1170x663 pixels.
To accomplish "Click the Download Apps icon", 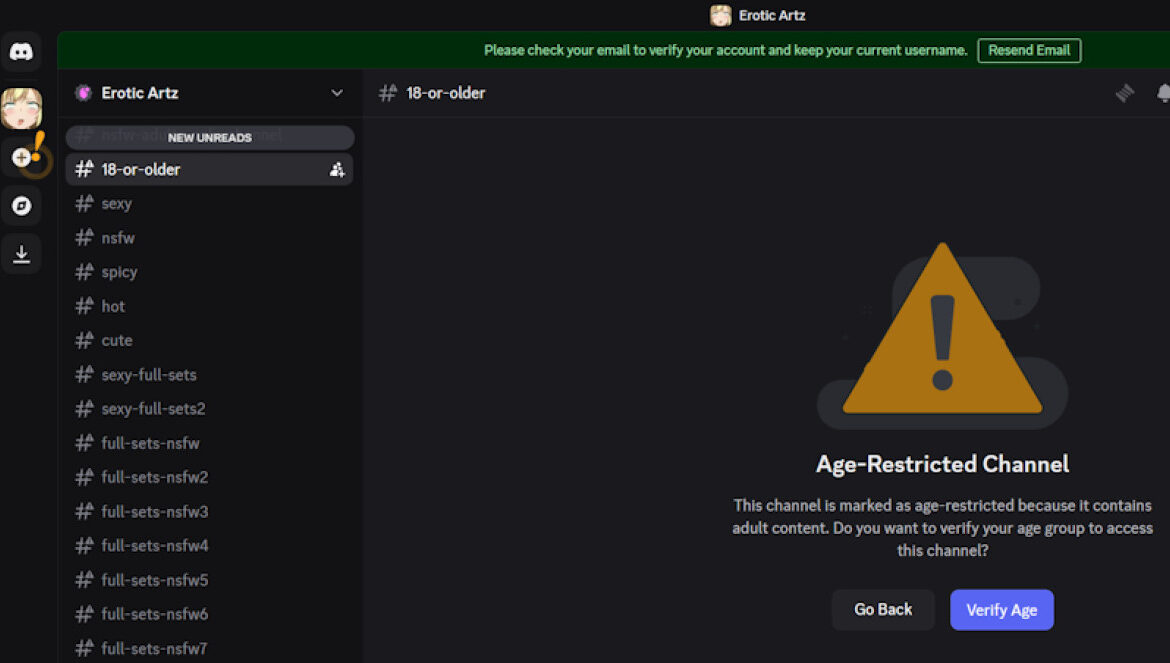I will pyautogui.click(x=22, y=254).
